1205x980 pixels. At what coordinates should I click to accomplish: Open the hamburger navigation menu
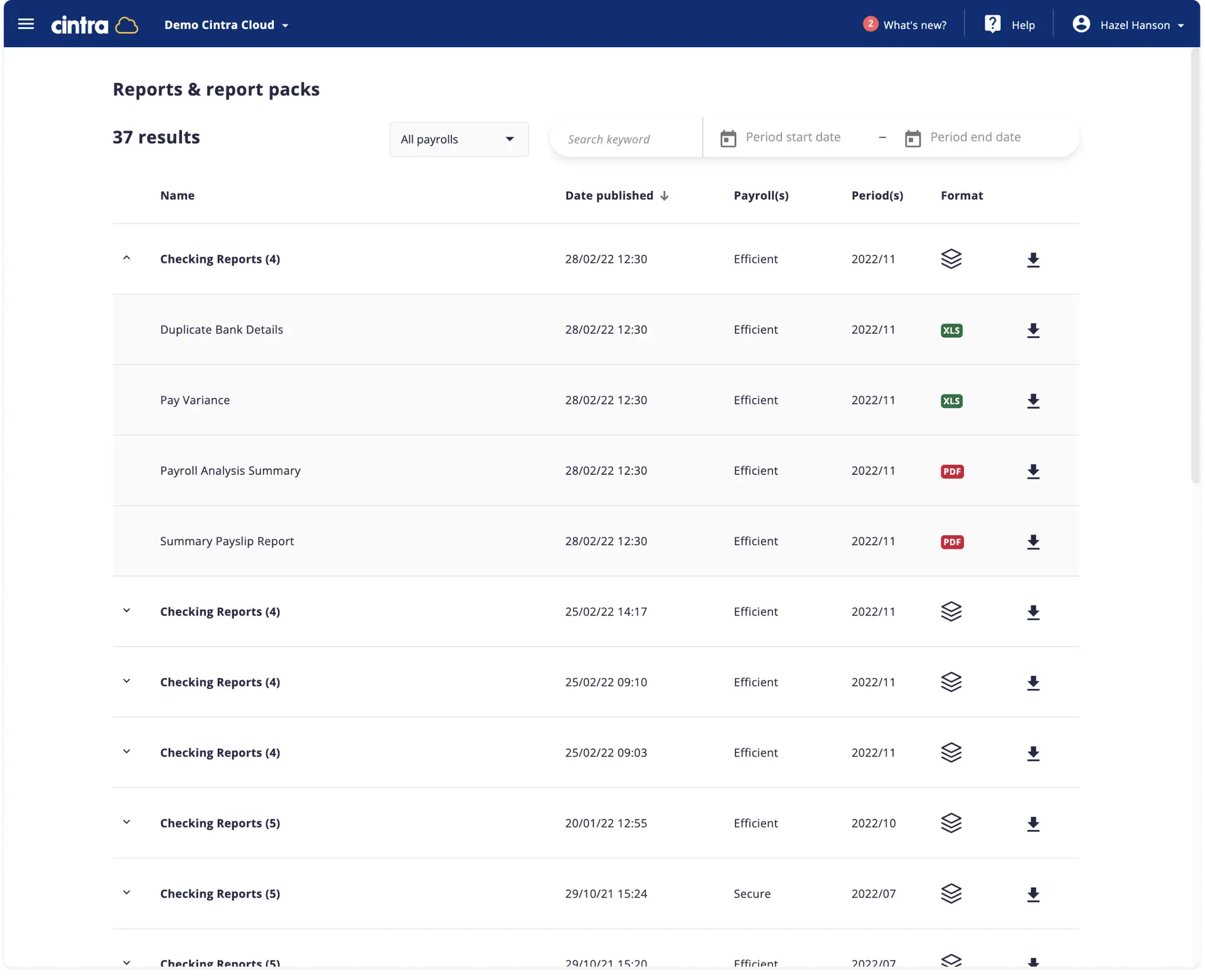tap(26, 24)
